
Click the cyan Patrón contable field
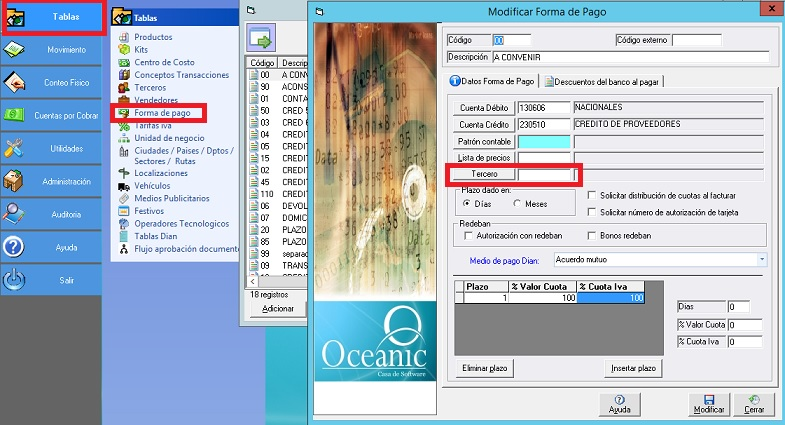pos(544,142)
